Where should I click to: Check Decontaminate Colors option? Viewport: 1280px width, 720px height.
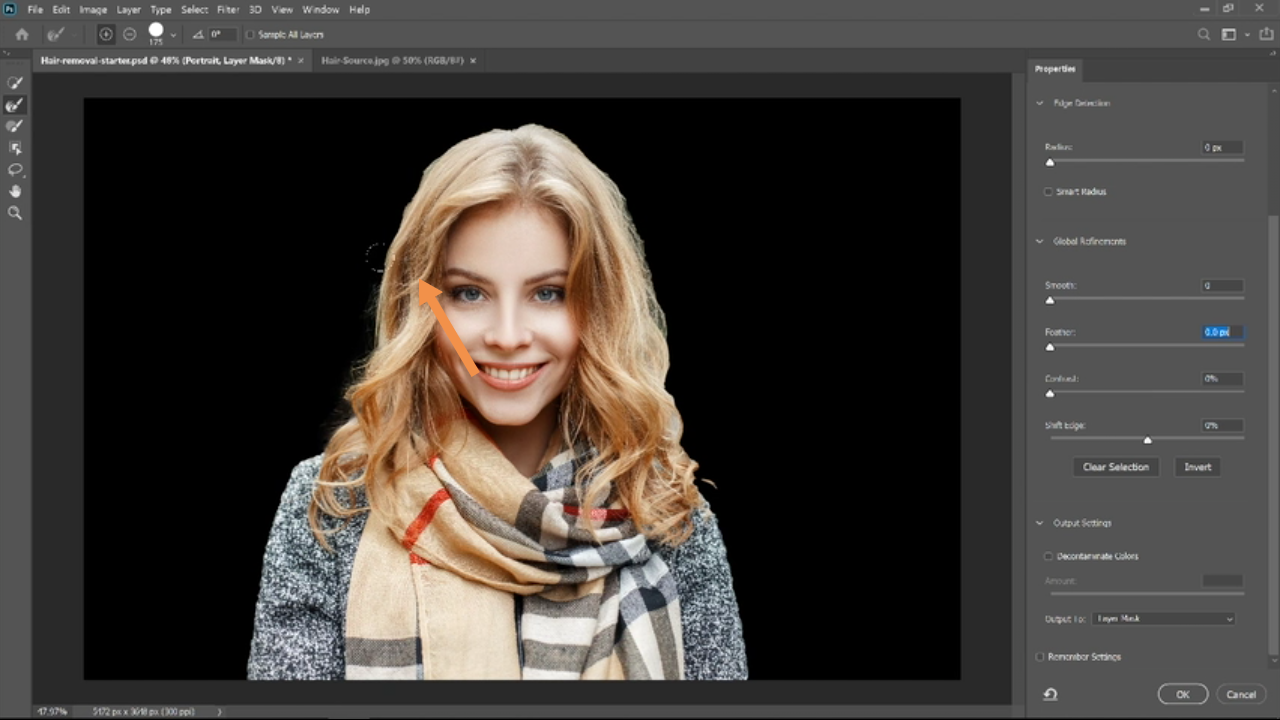pyautogui.click(x=1048, y=556)
